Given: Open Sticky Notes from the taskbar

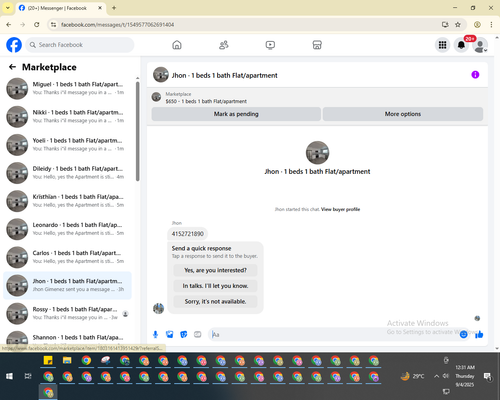Looking at the screenshot, I should coord(48,360).
